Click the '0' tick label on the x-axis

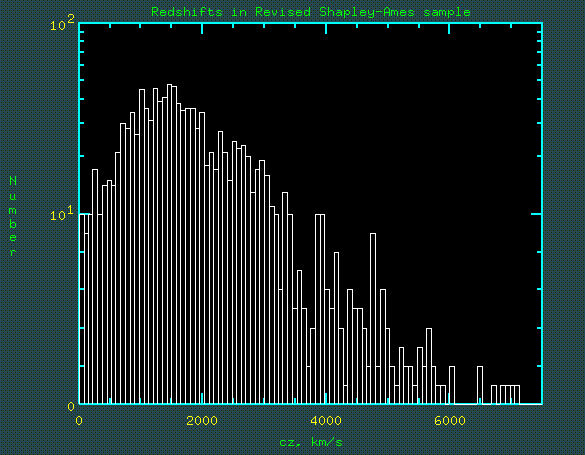click(x=79, y=421)
